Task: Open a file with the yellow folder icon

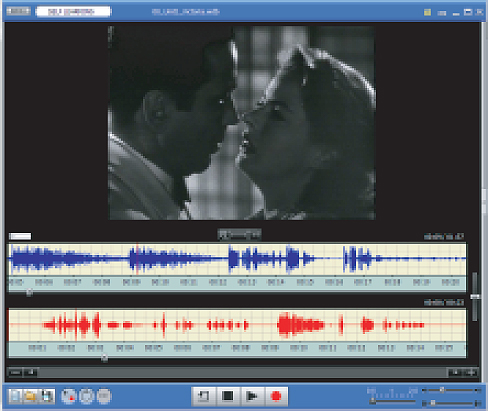Action: click(30, 396)
